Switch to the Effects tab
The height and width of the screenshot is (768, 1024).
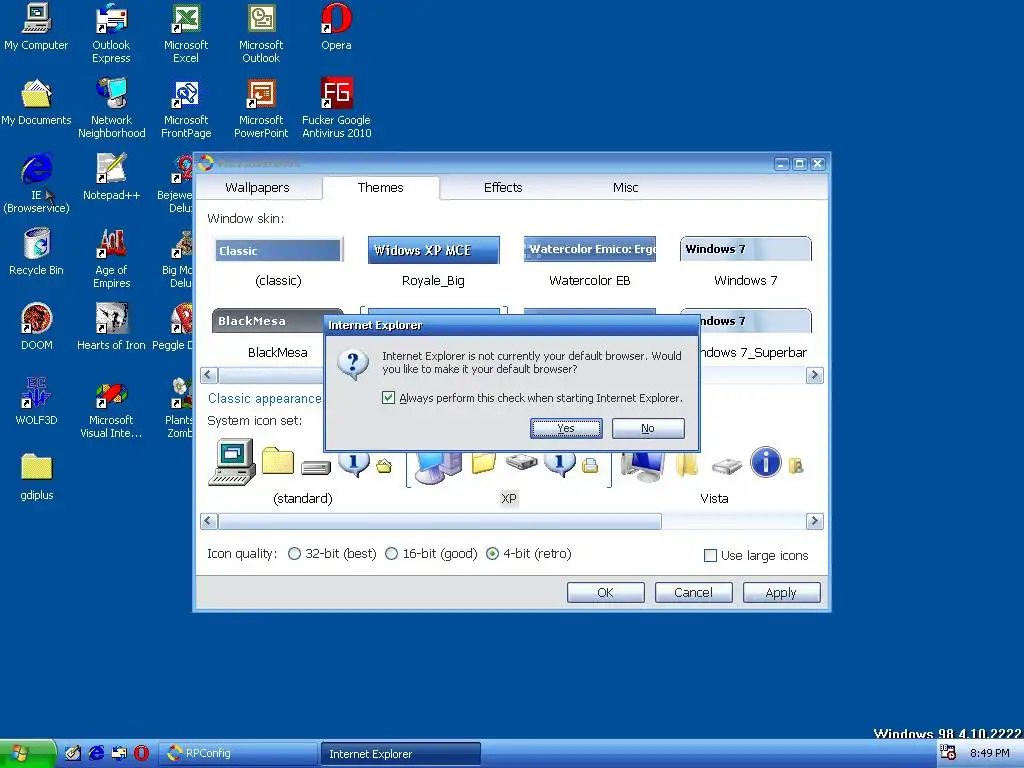[x=503, y=187]
